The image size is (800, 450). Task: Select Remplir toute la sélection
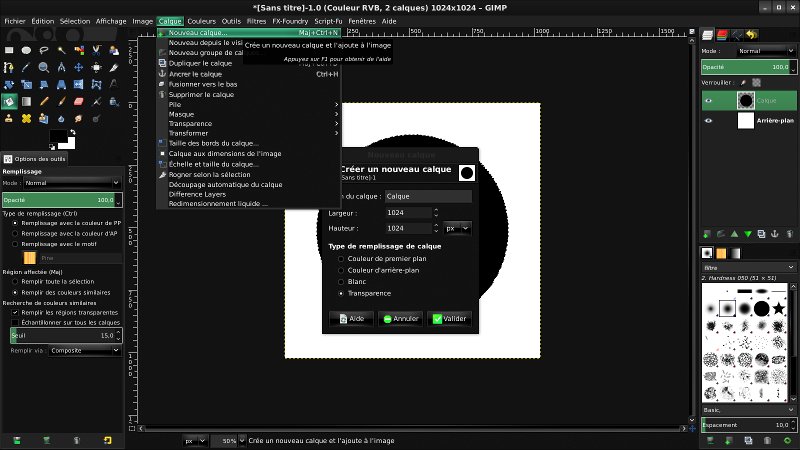[53, 282]
